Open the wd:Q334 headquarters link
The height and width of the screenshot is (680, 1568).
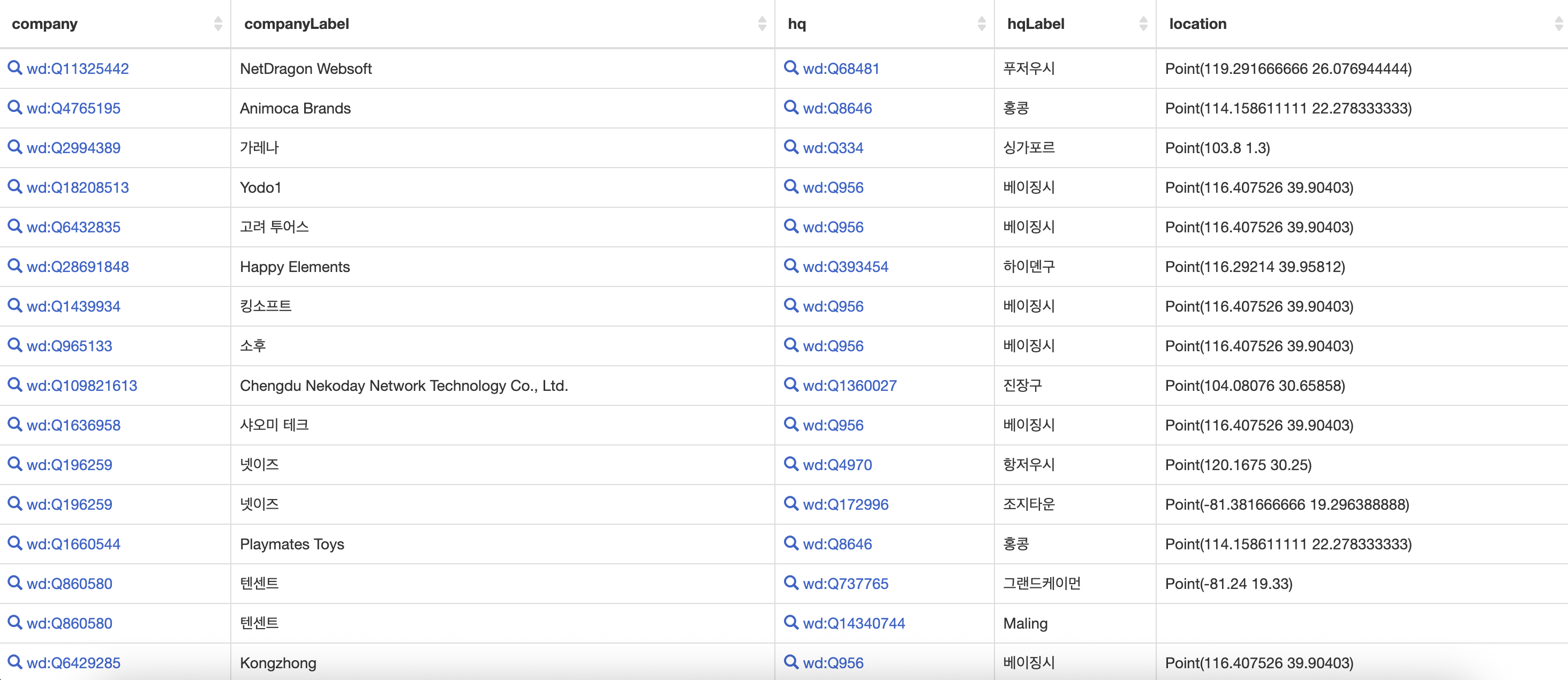[x=833, y=148]
